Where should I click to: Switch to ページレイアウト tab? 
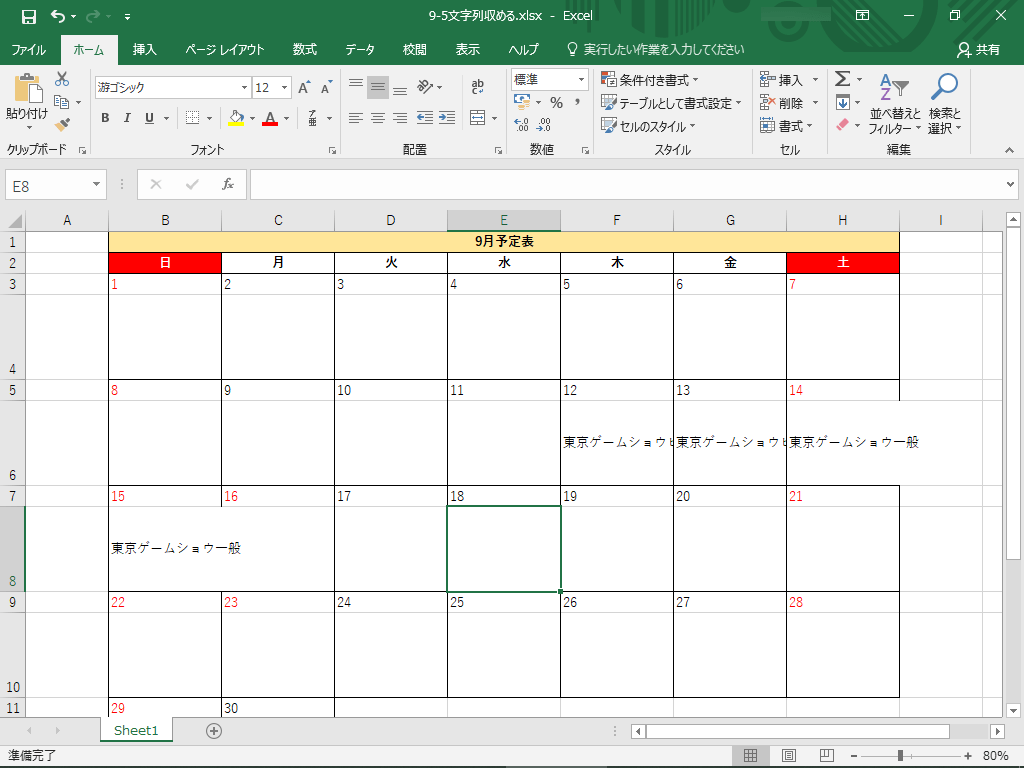point(225,50)
